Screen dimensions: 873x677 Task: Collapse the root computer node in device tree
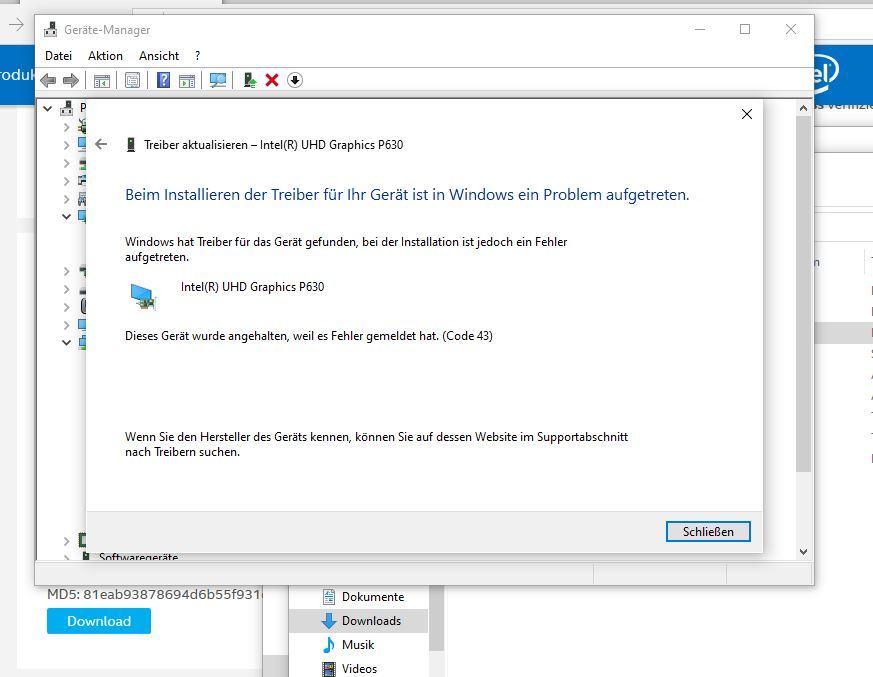coord(48,109)
